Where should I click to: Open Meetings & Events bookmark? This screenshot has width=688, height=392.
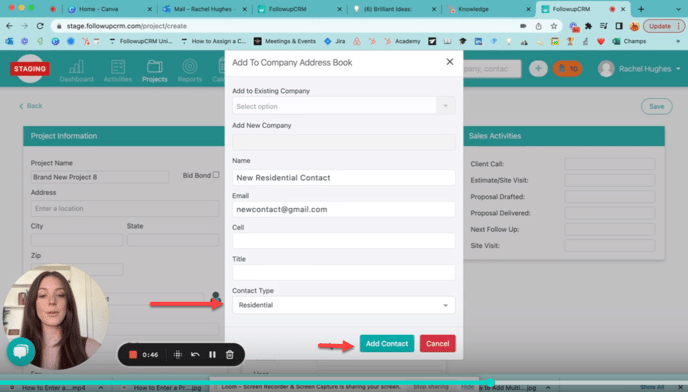285,41
